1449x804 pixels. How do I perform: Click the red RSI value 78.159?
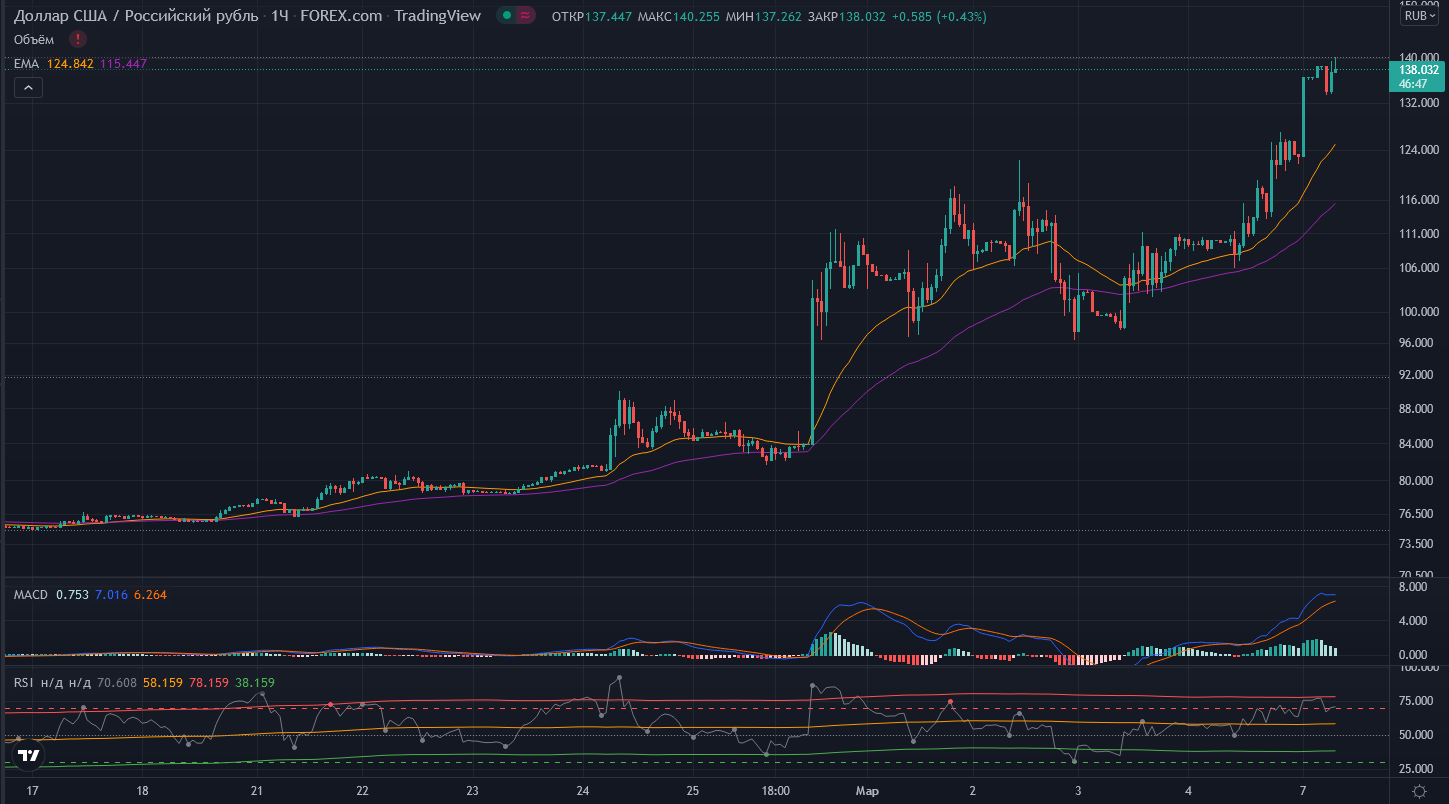pos(209,683)
